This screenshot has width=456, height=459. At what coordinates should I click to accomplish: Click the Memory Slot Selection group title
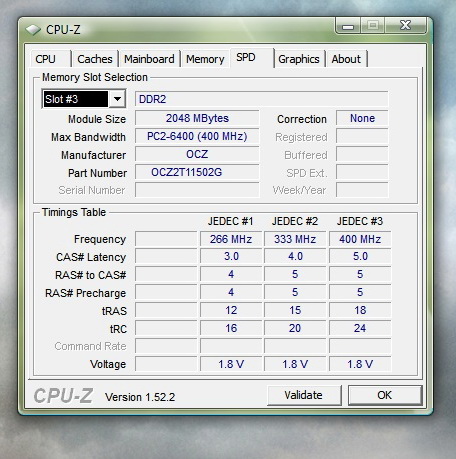[x=95, y=77]
